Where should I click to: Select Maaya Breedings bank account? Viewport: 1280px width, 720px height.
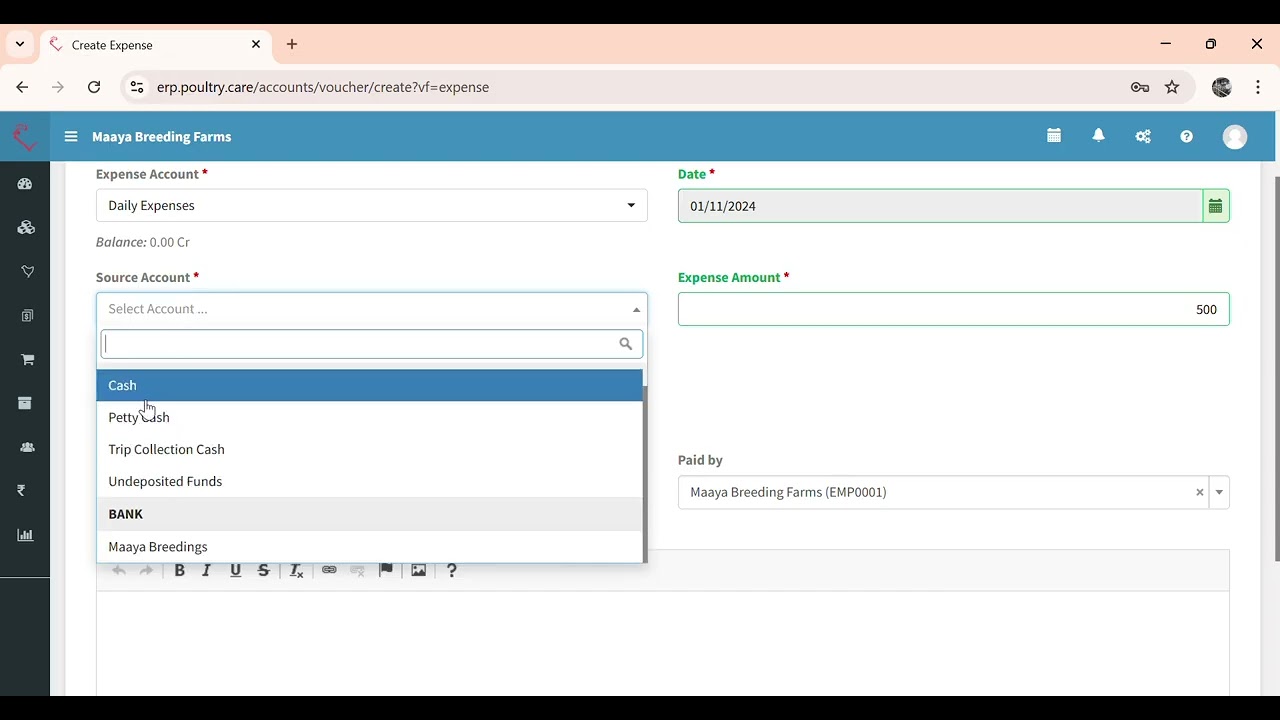[370, 546]
